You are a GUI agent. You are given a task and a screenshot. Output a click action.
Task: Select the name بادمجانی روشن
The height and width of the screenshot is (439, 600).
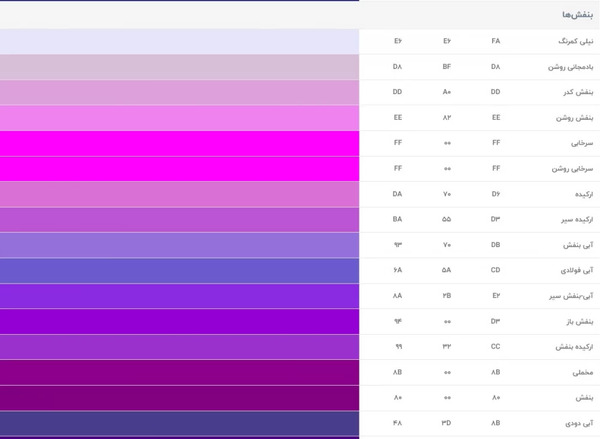pyautogui.click(x=571, y=67)
